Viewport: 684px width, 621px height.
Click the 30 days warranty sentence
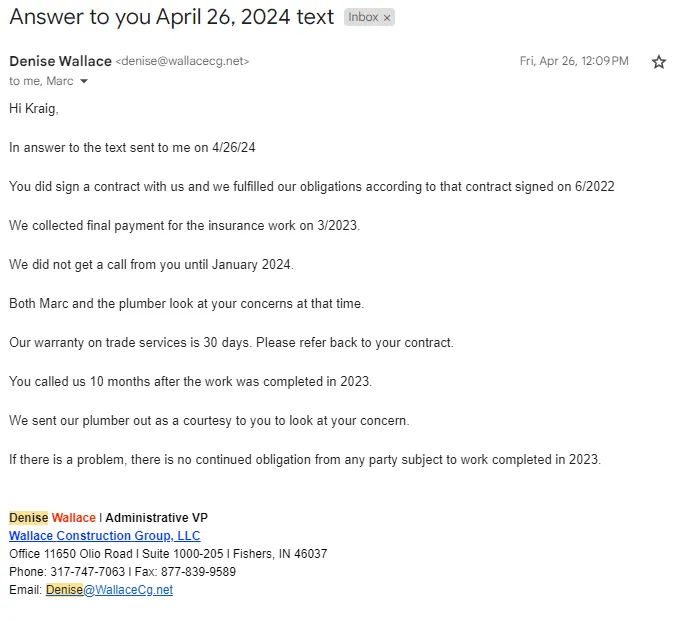tap(231, 342)
